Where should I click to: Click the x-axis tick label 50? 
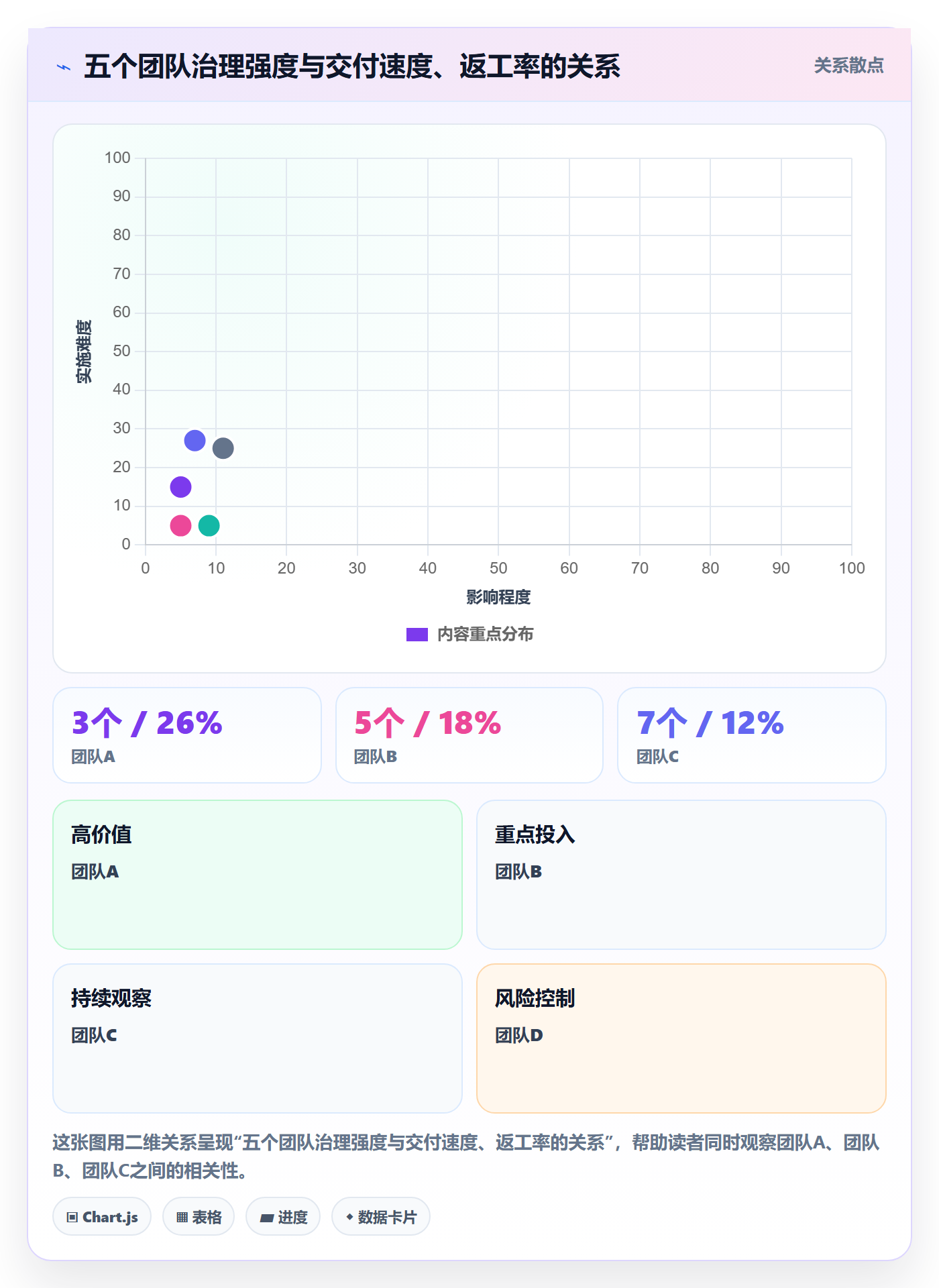(x=498, y=568)
